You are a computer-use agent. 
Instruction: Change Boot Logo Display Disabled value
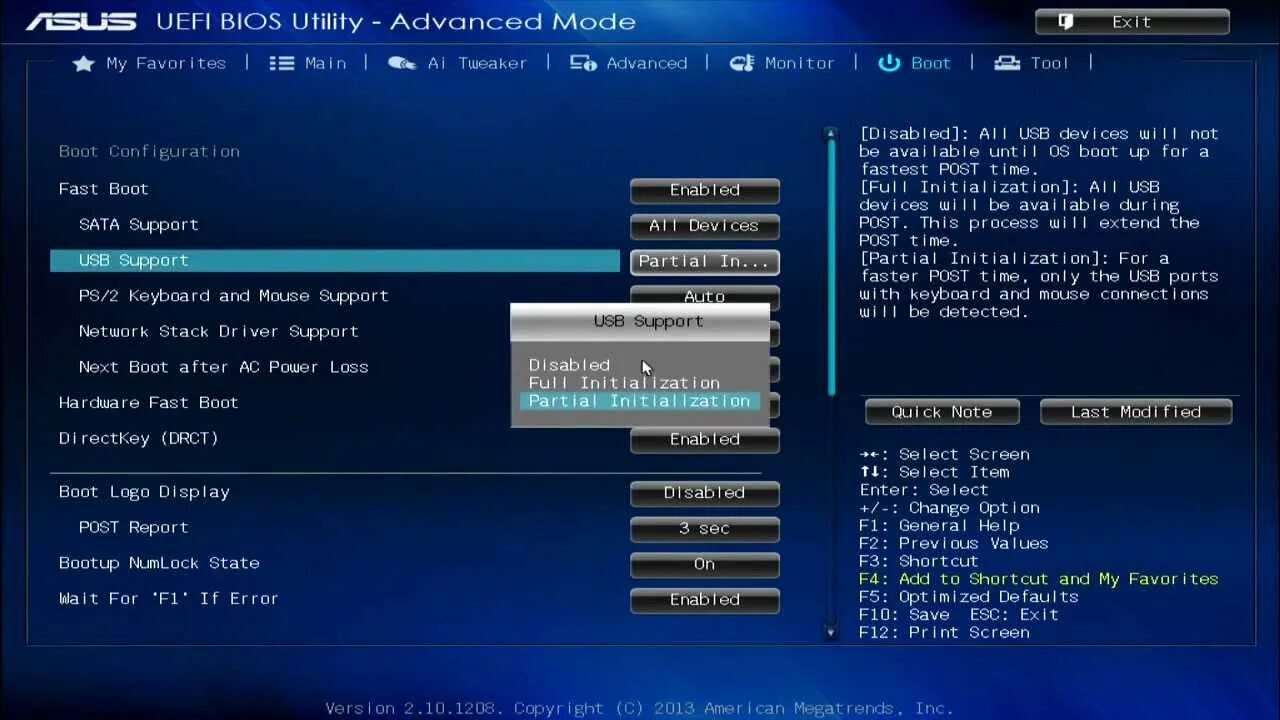point(705,493)
